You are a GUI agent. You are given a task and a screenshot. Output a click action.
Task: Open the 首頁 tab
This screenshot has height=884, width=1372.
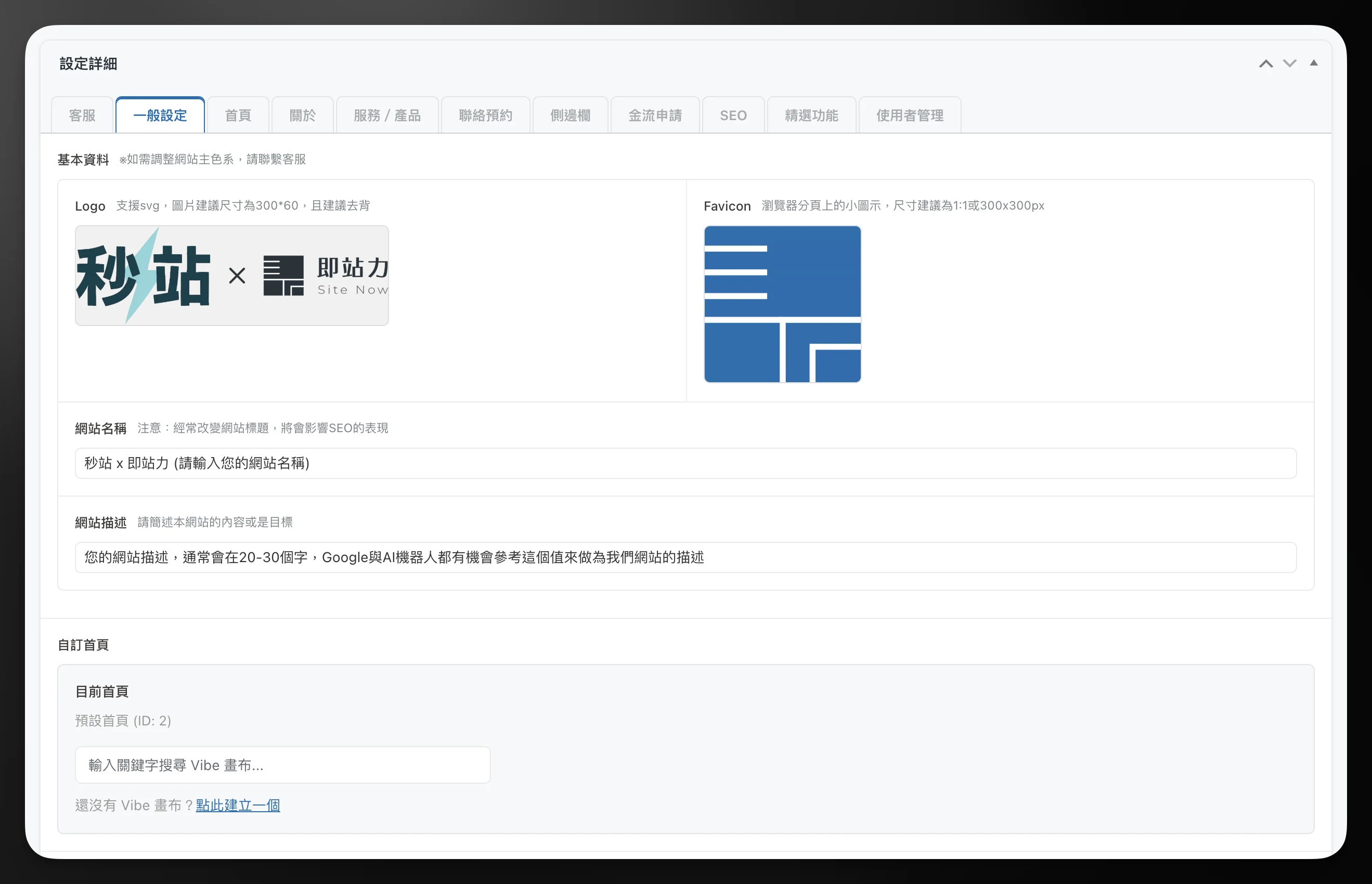pyautogui.click(x=238, y=115)
